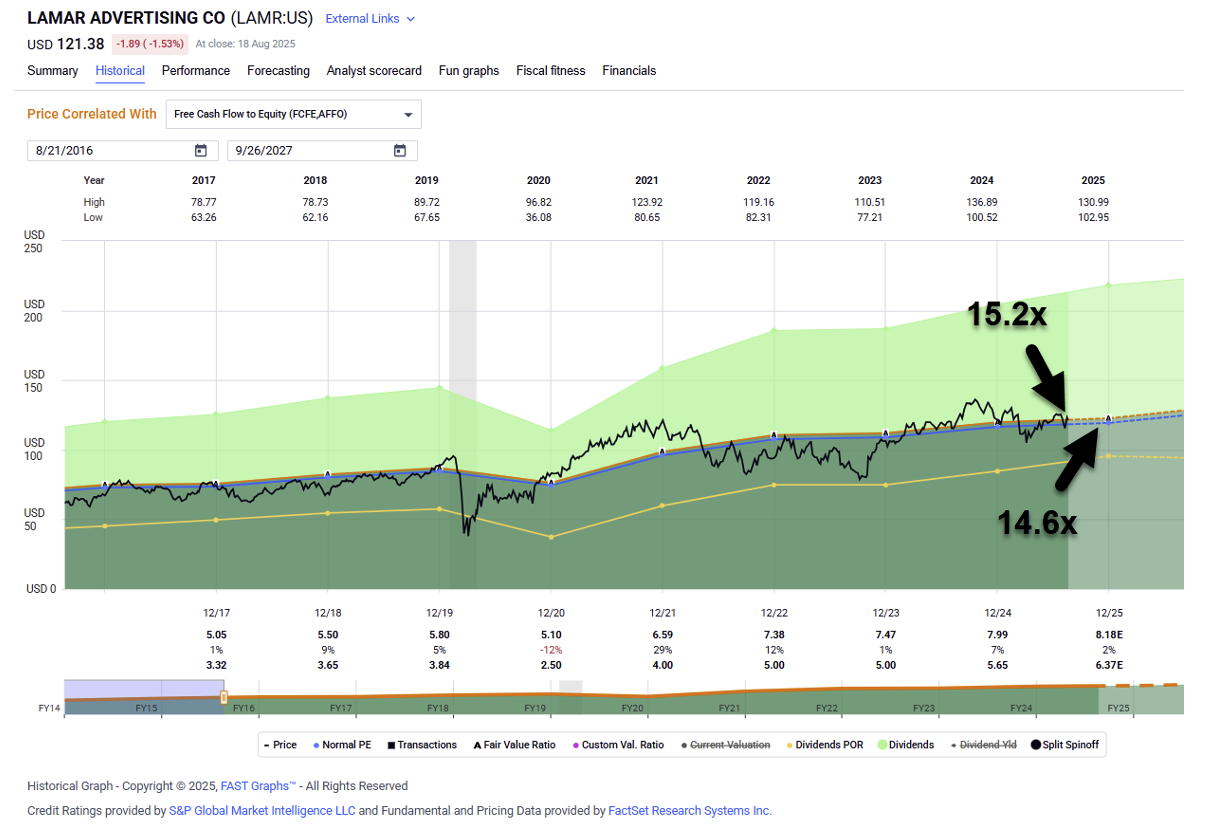Click the 2021 high value 123.92
The image size is (1205, 838).
point(647,202)
